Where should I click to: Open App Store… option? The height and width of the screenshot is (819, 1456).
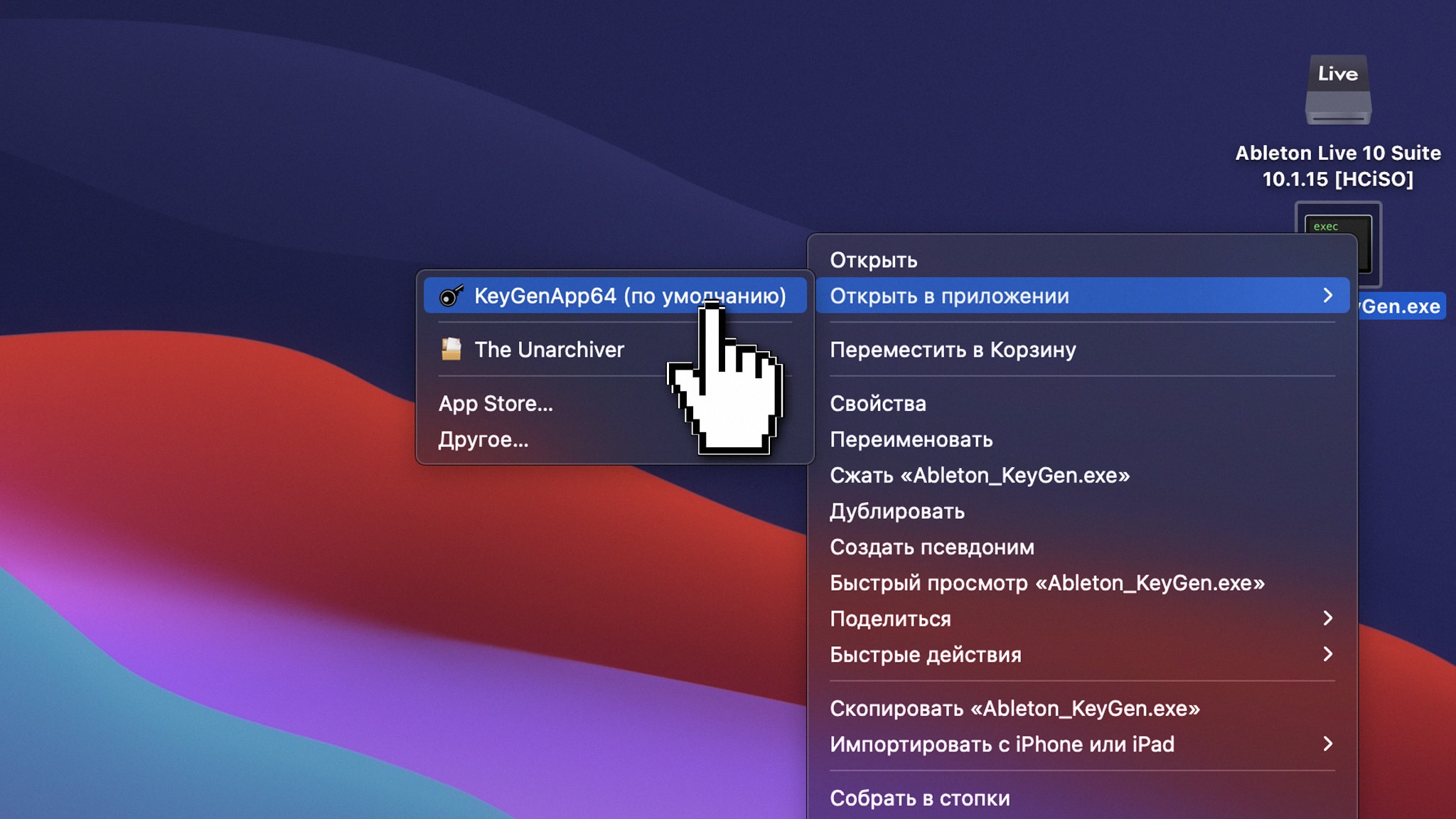click(496, 404)
